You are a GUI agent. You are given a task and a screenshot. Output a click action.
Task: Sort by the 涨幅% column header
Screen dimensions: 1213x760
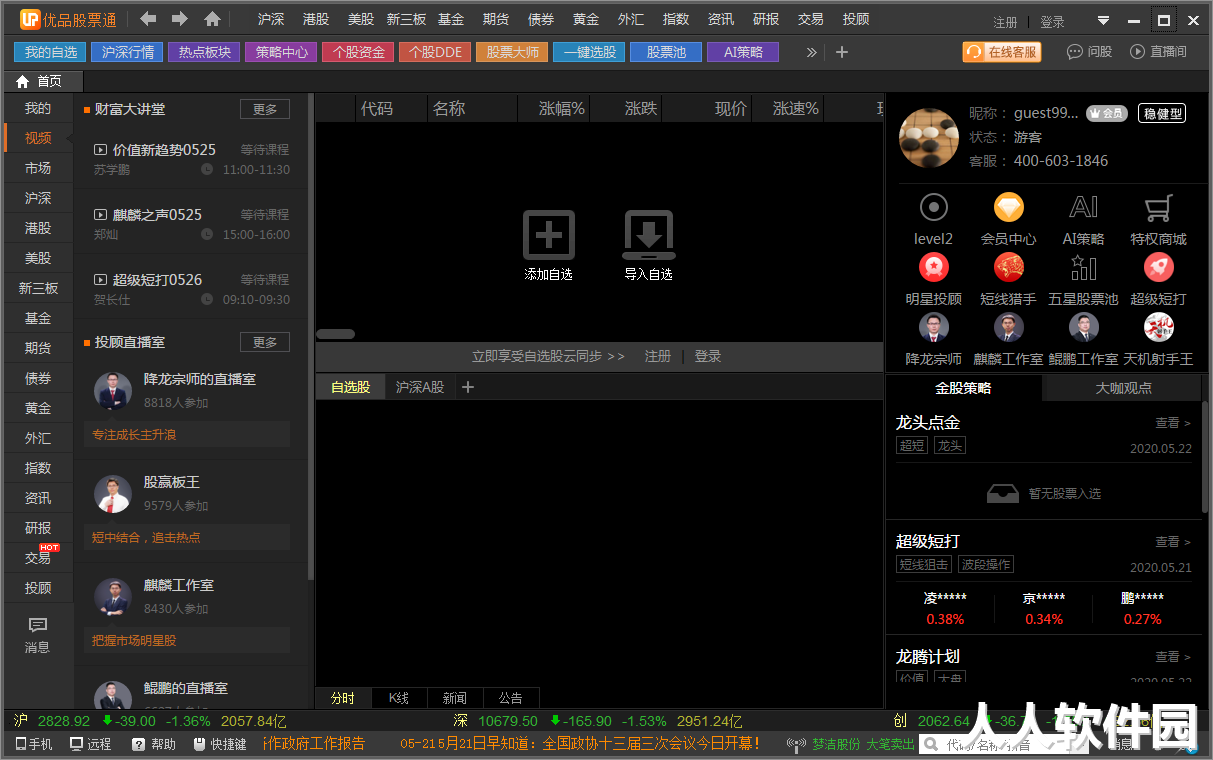(562, 109)
